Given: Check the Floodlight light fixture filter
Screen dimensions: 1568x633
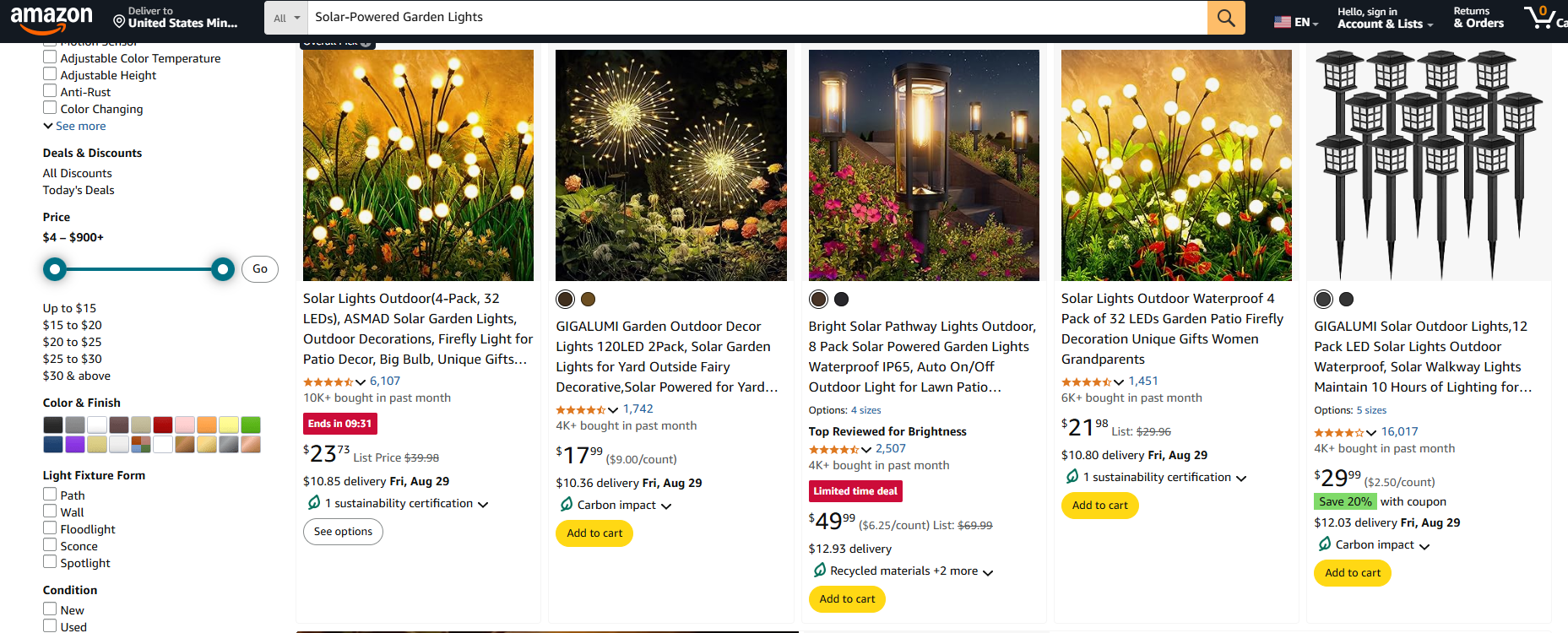Looking at the screenshot, I should [x=50, y=528].
